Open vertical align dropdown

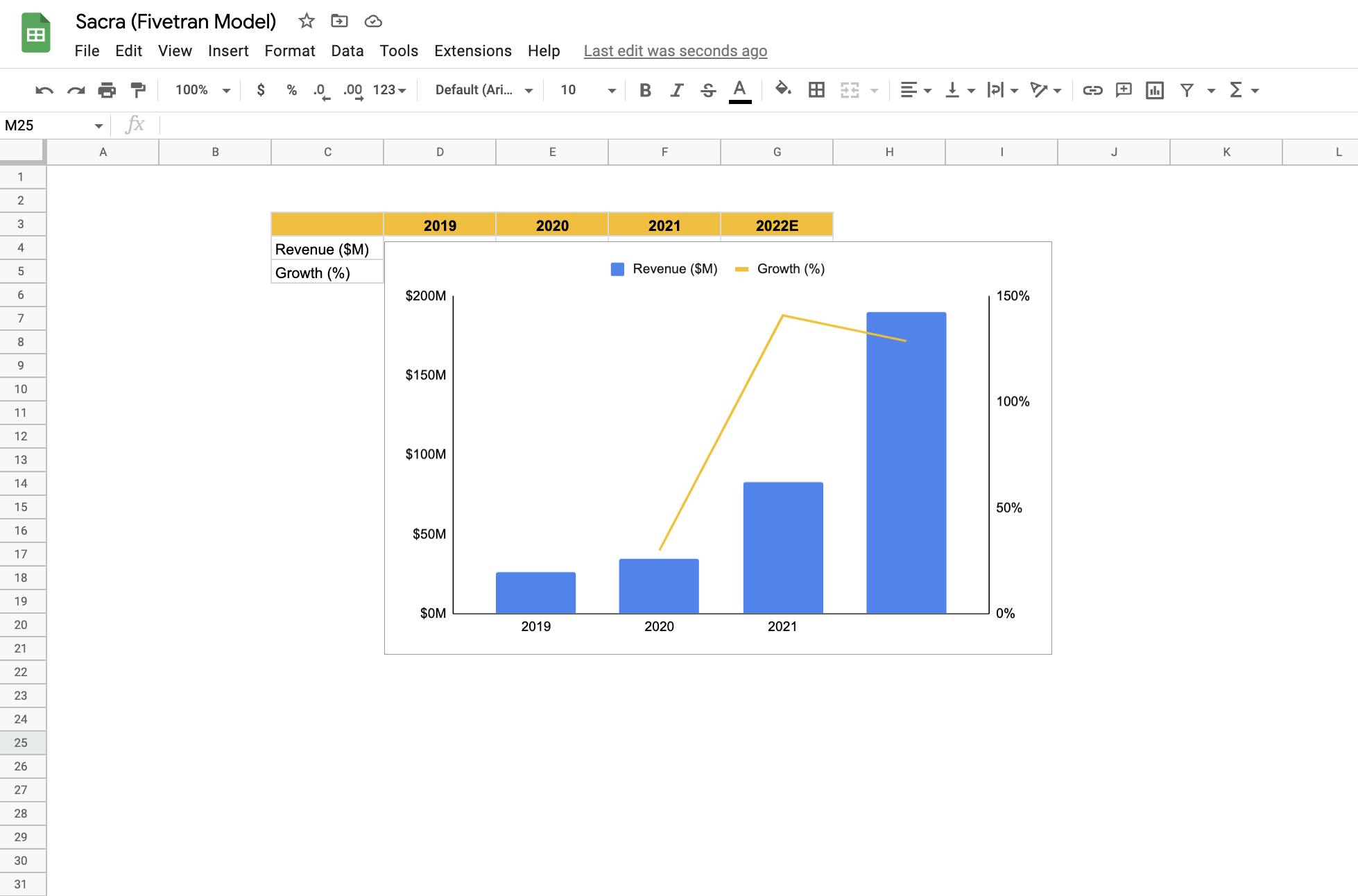tap(960, 90)
